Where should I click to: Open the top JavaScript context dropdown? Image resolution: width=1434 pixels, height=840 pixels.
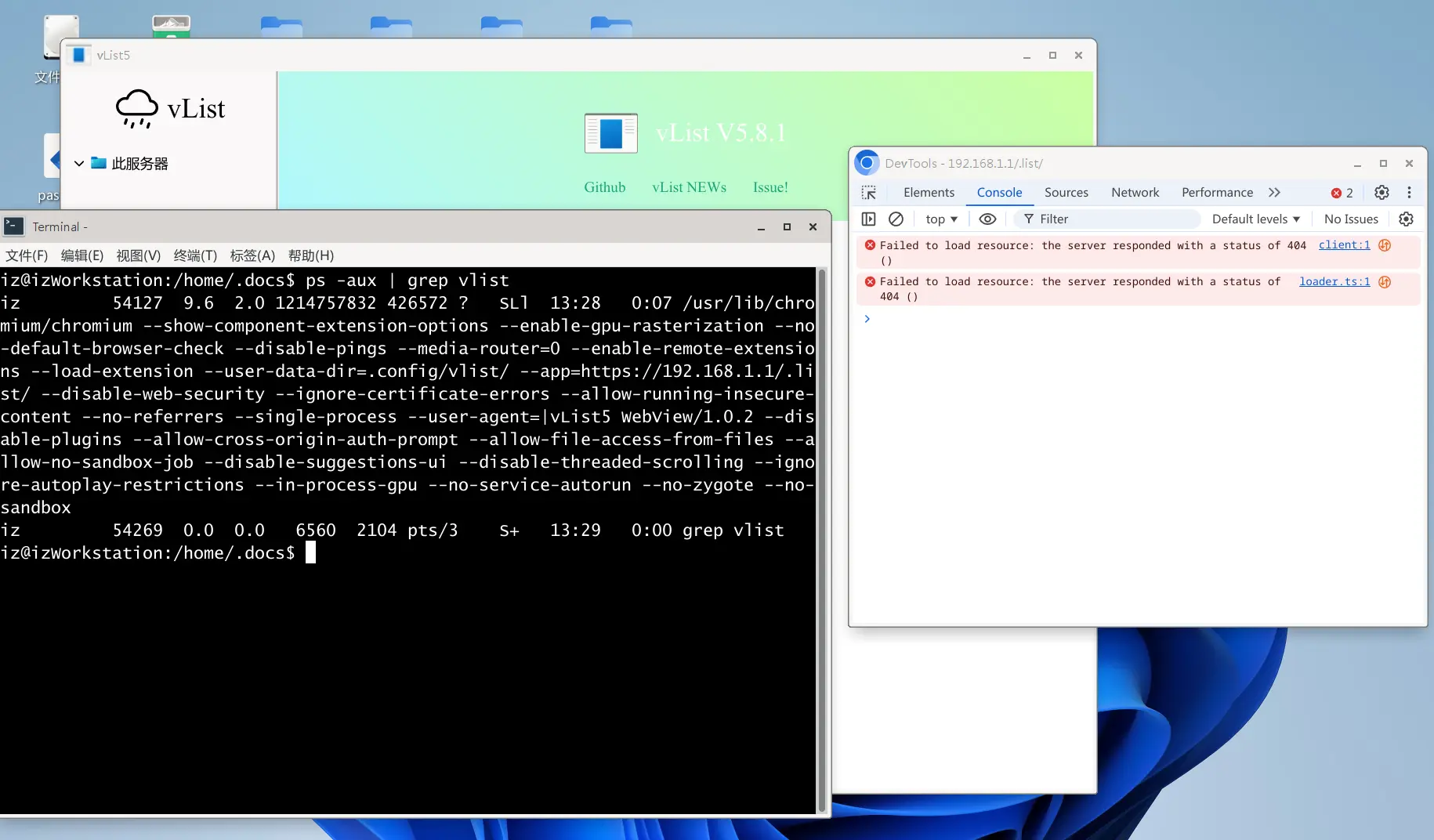pyautogui.click(x=941, y=219)
